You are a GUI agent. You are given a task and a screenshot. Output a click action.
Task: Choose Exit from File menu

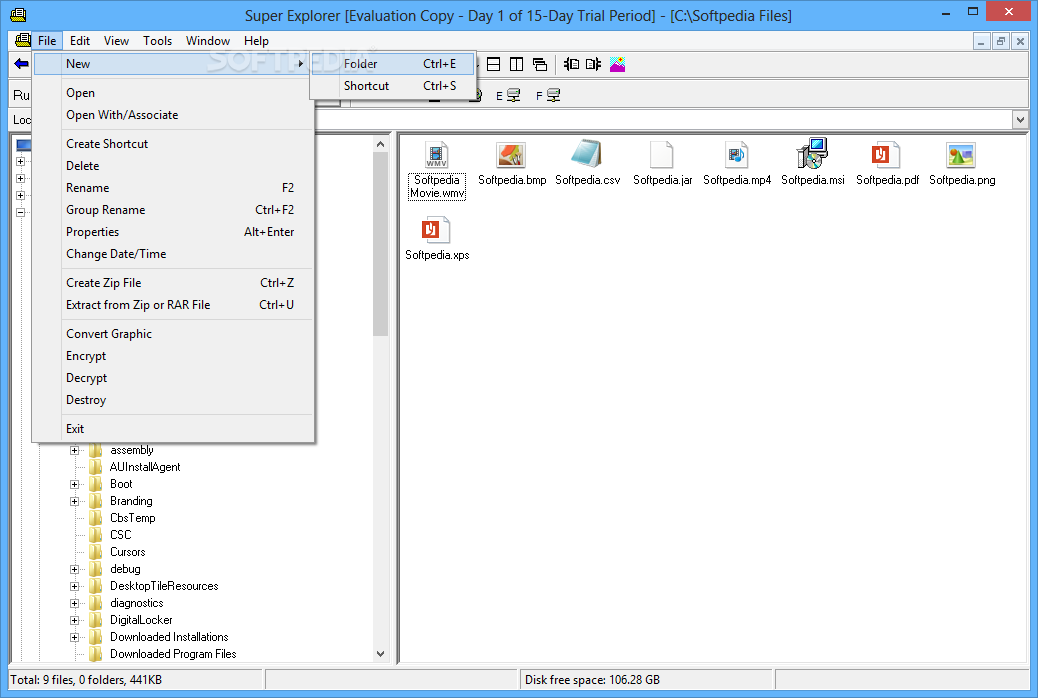(173, 428)
